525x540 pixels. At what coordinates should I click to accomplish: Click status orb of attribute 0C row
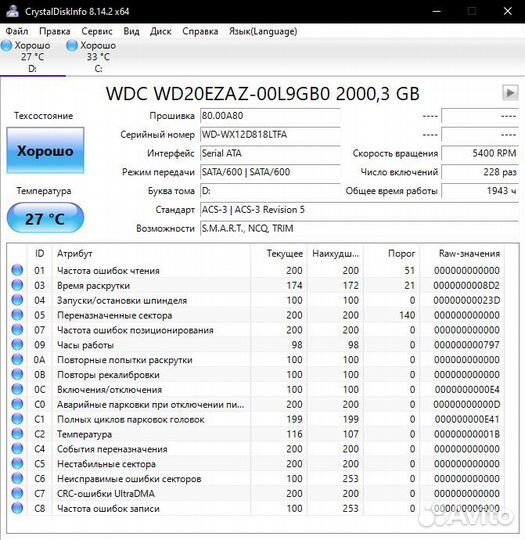coord(17,389)
